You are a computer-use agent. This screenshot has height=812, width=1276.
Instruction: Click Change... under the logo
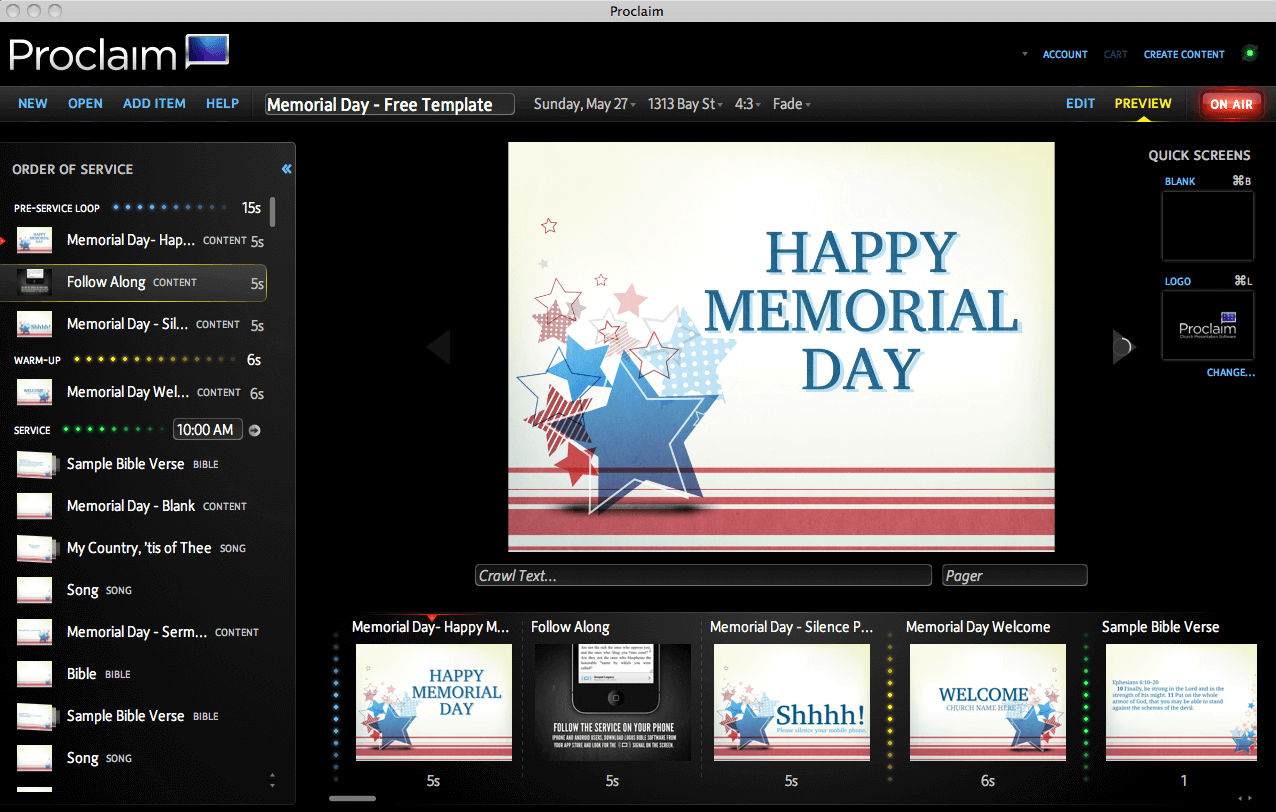click(x=1230, y=372)
